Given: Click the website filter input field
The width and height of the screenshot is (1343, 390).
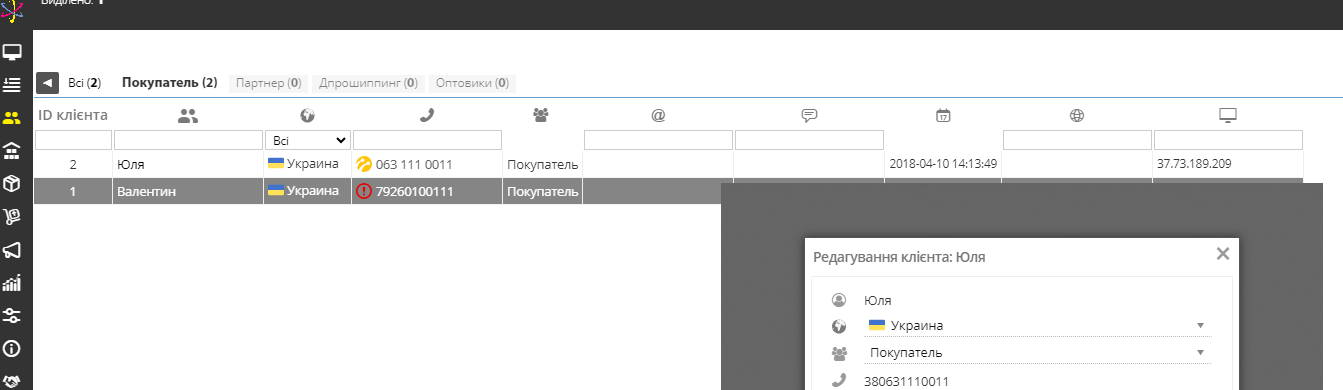Looking at the screenshot, I should click(x=1077, y=140).
